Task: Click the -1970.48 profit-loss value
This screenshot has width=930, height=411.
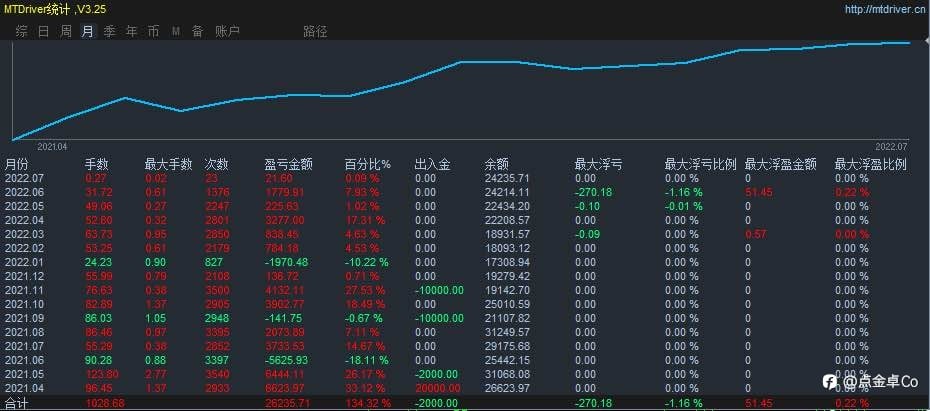Action: pos(287,262)
